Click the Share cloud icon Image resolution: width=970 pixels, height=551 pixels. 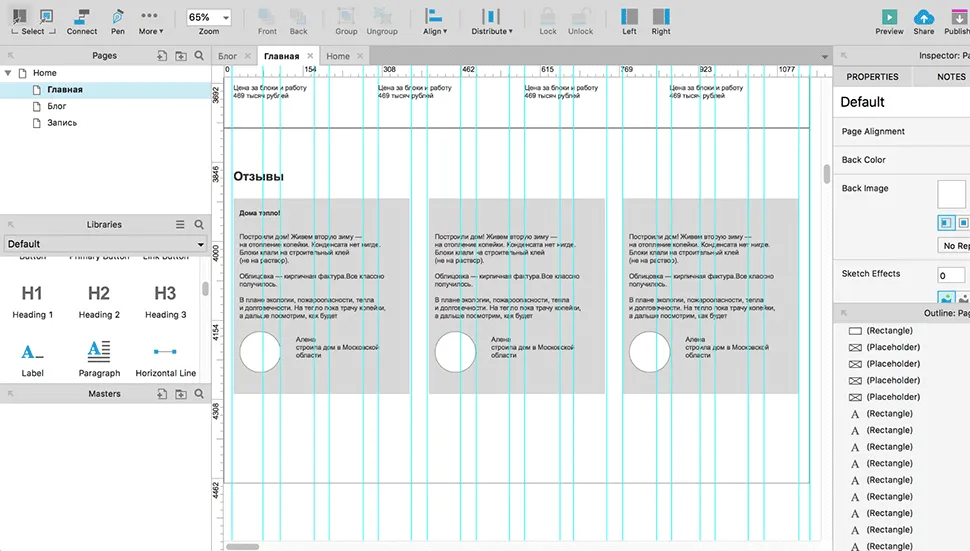[x=924, y=20]
